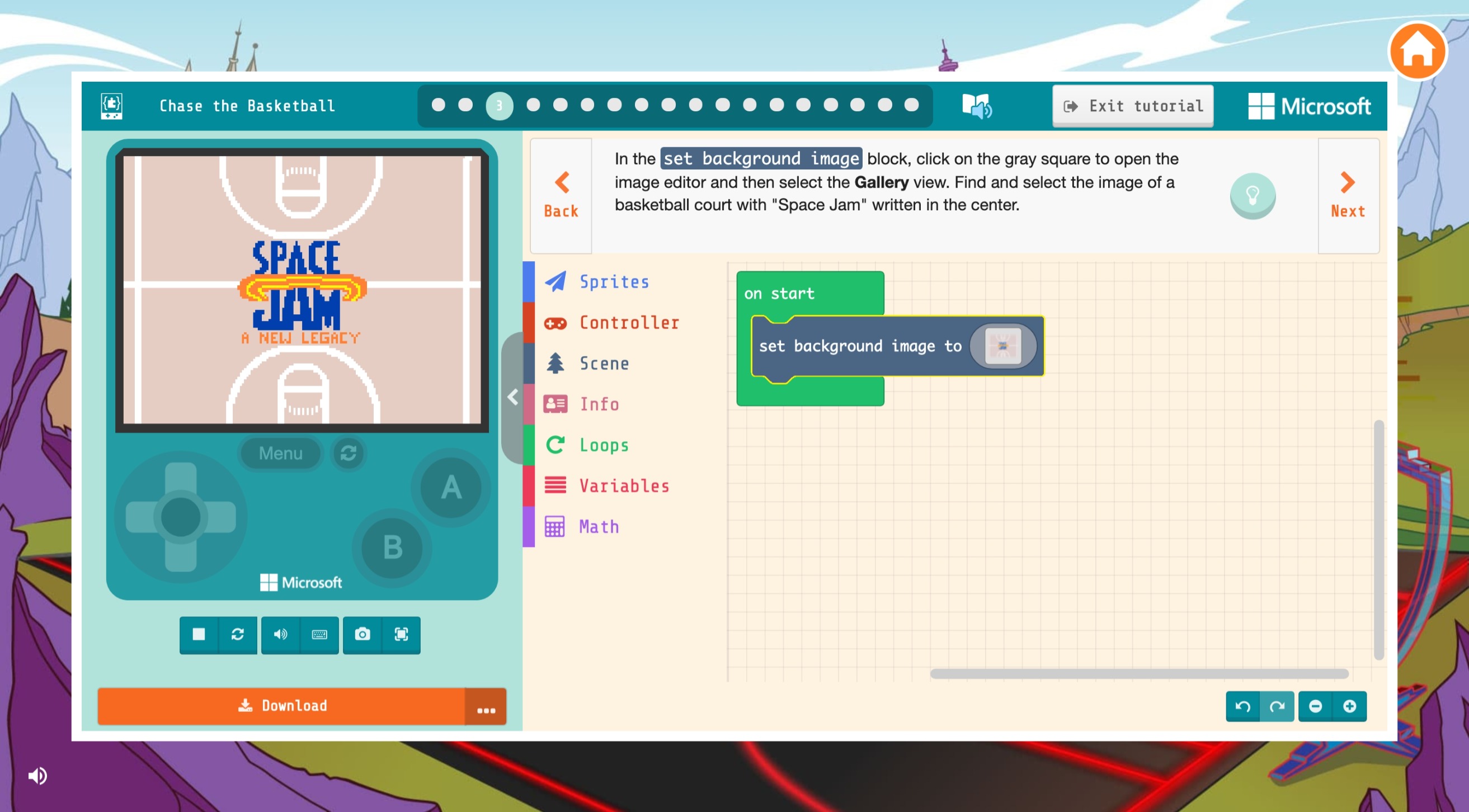
Task: Click the workspace vertical scrollbar
Action: 1379,541
